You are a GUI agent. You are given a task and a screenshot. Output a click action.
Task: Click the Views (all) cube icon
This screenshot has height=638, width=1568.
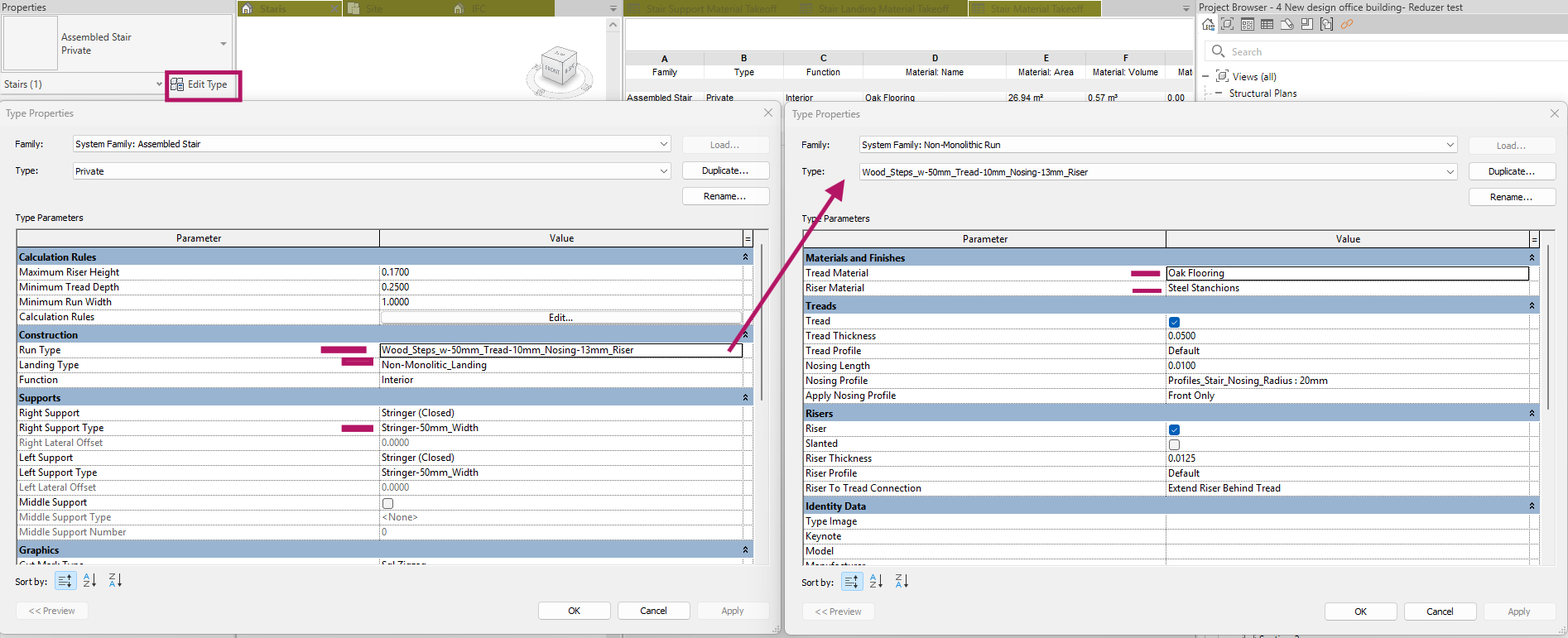[x=1222, y=76]
